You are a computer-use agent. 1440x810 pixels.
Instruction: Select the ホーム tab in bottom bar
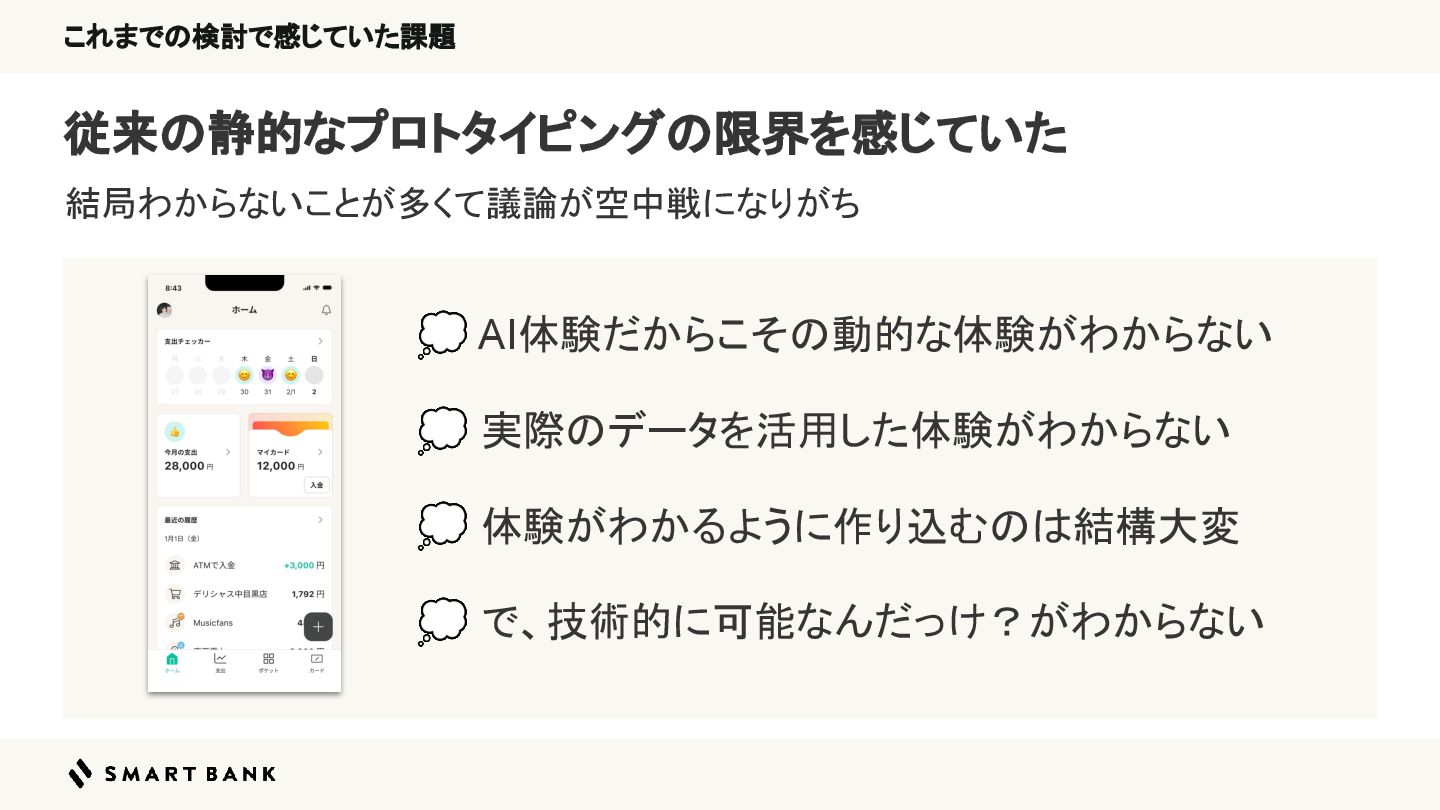tap(172, 663)
